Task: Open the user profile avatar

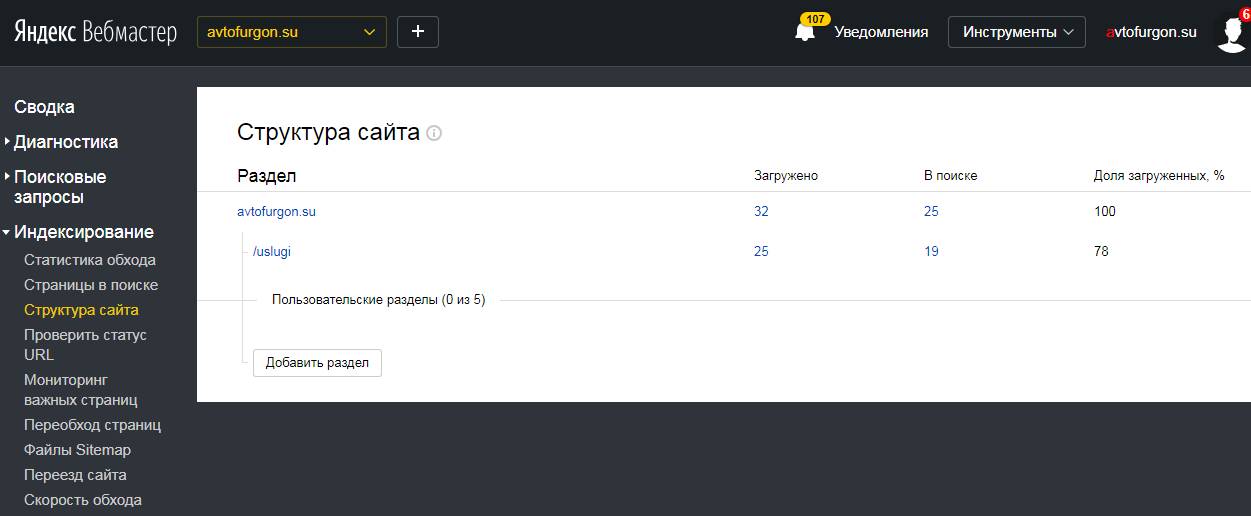Action: (x=1231, y=33)
